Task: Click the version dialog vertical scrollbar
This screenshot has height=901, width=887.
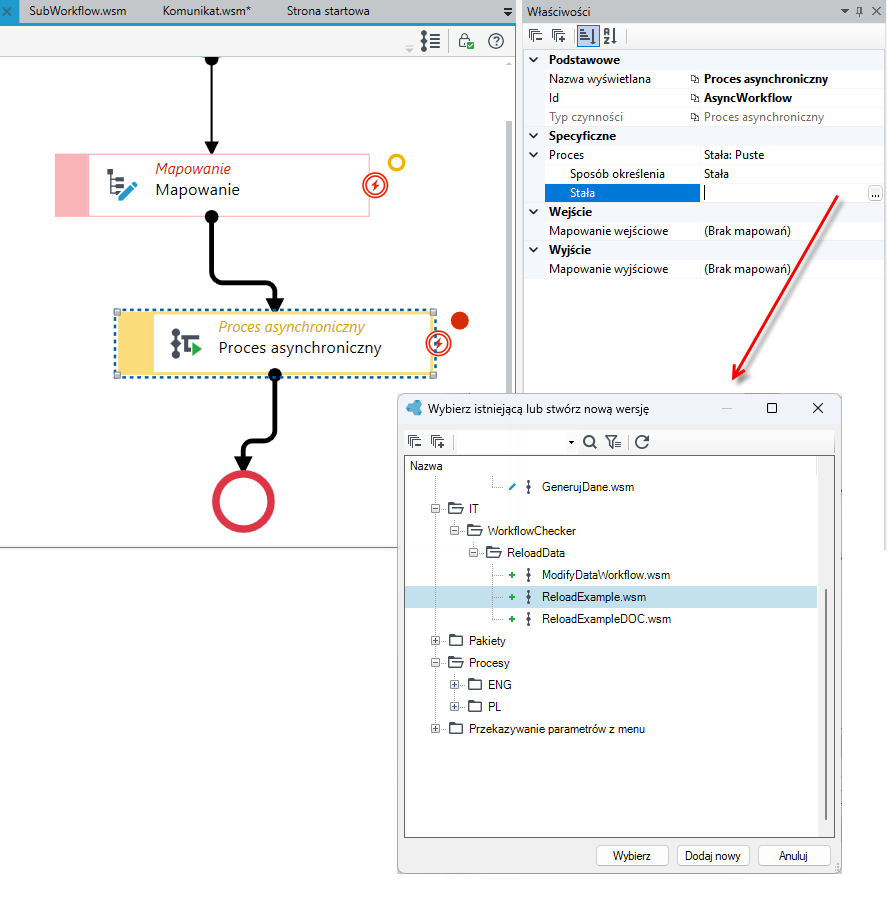Action: [x=826, y=703]
